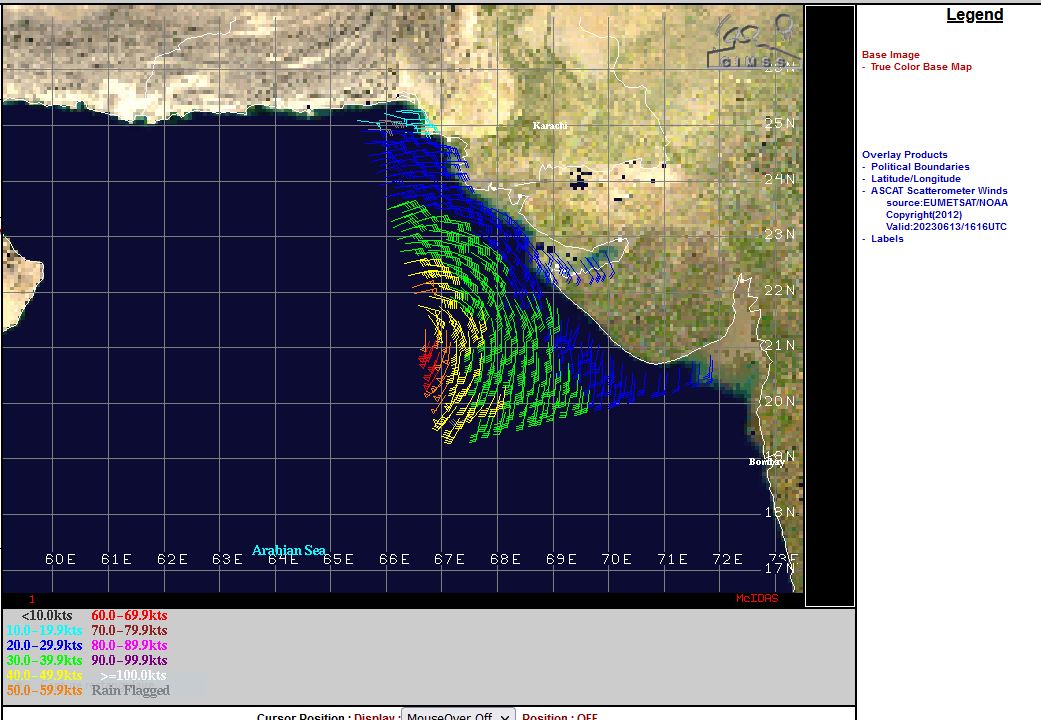1041x720 pixels.
Task: Click the Arabian Sea map label
Action: point(288,550)
